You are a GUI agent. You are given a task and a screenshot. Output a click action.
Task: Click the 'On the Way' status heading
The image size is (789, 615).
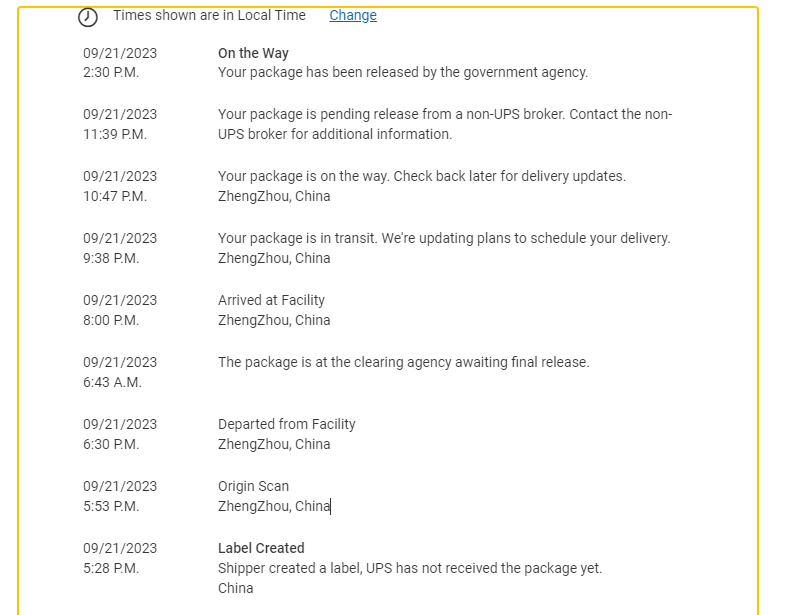[x=253, y=53]
